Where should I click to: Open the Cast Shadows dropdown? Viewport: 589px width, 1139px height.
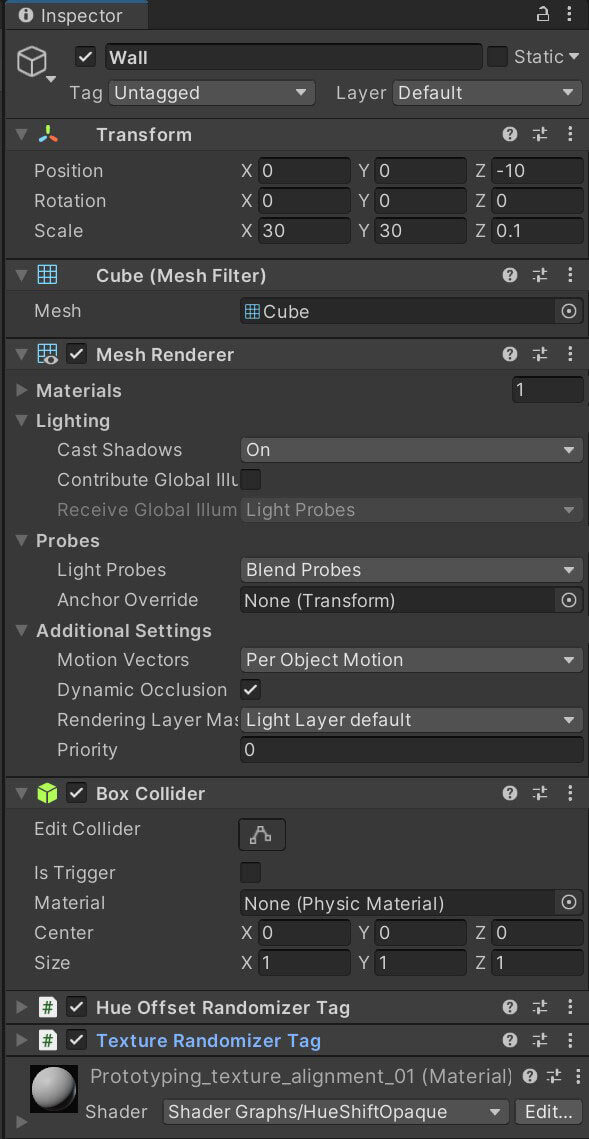click(x=412, y=450)
